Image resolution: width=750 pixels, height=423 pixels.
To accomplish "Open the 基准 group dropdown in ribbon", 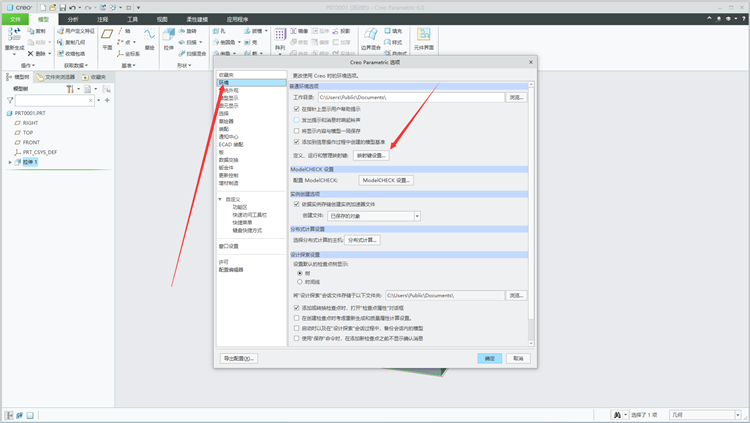I will [129, 66].
